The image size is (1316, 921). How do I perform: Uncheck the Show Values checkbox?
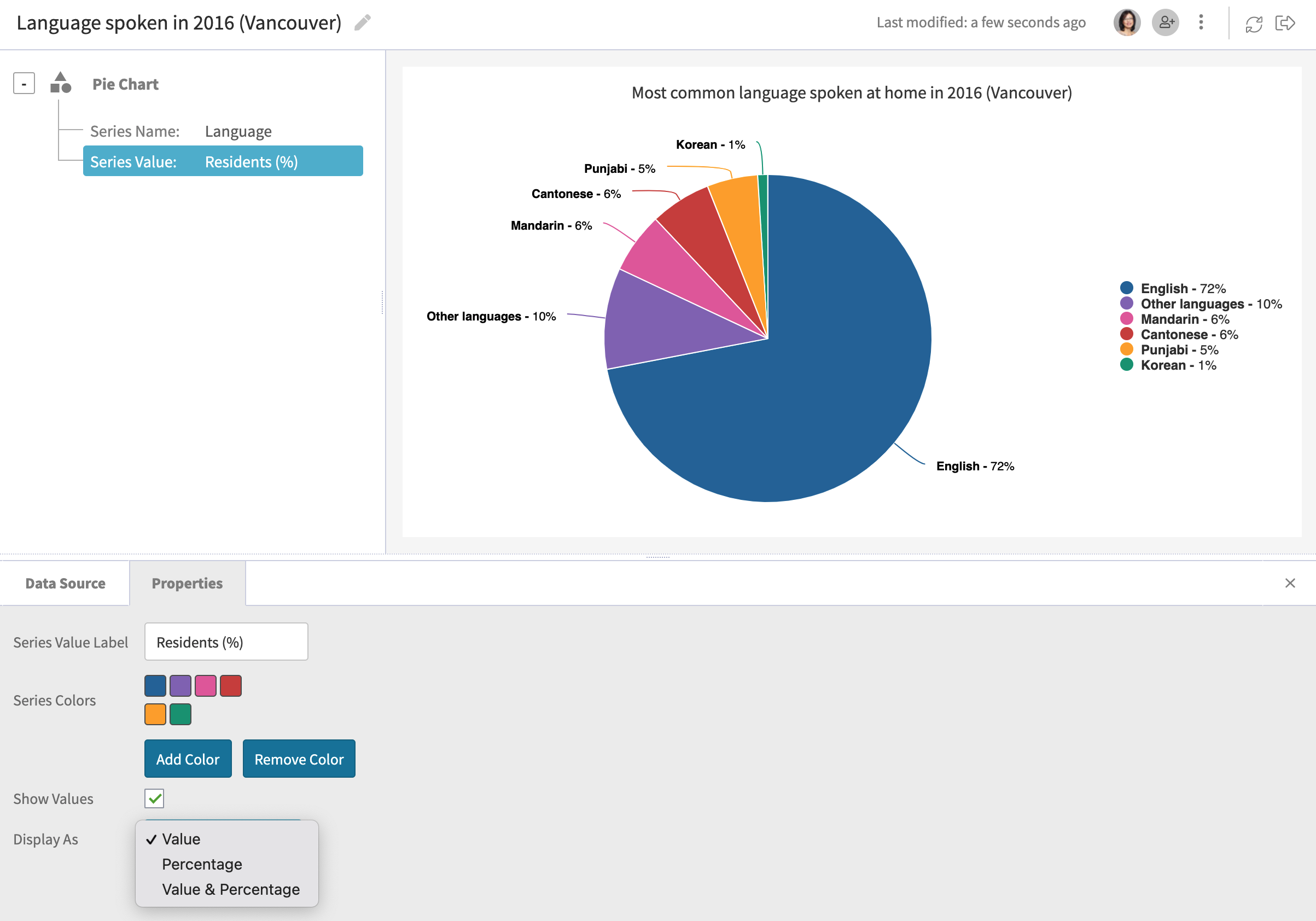[x=154, y=798]
